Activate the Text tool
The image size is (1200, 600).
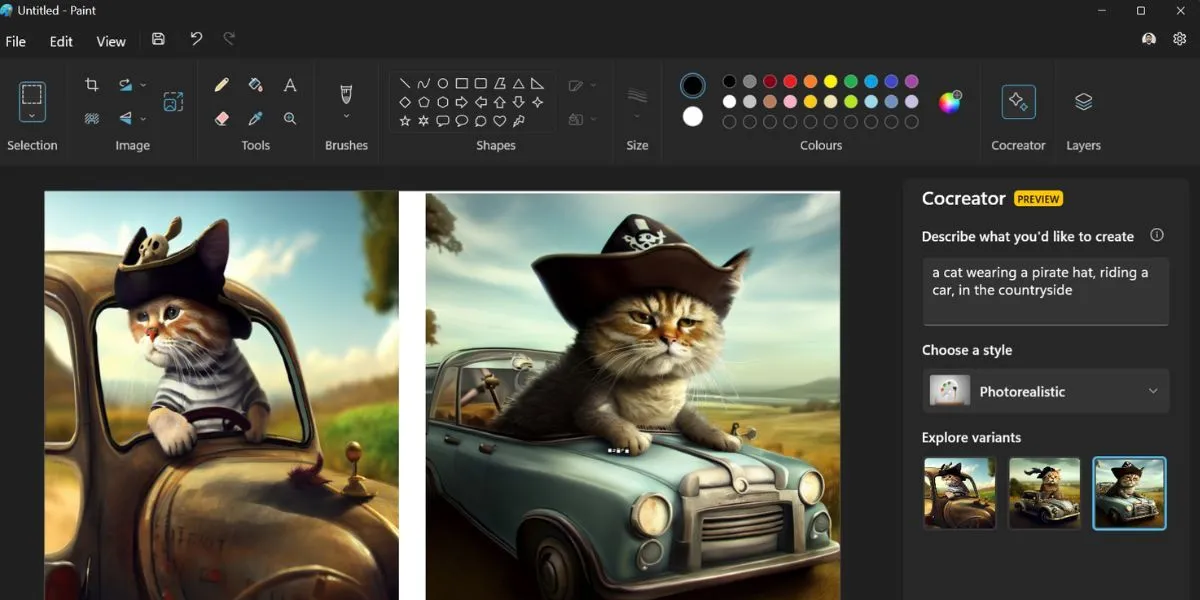coord(290,85)
